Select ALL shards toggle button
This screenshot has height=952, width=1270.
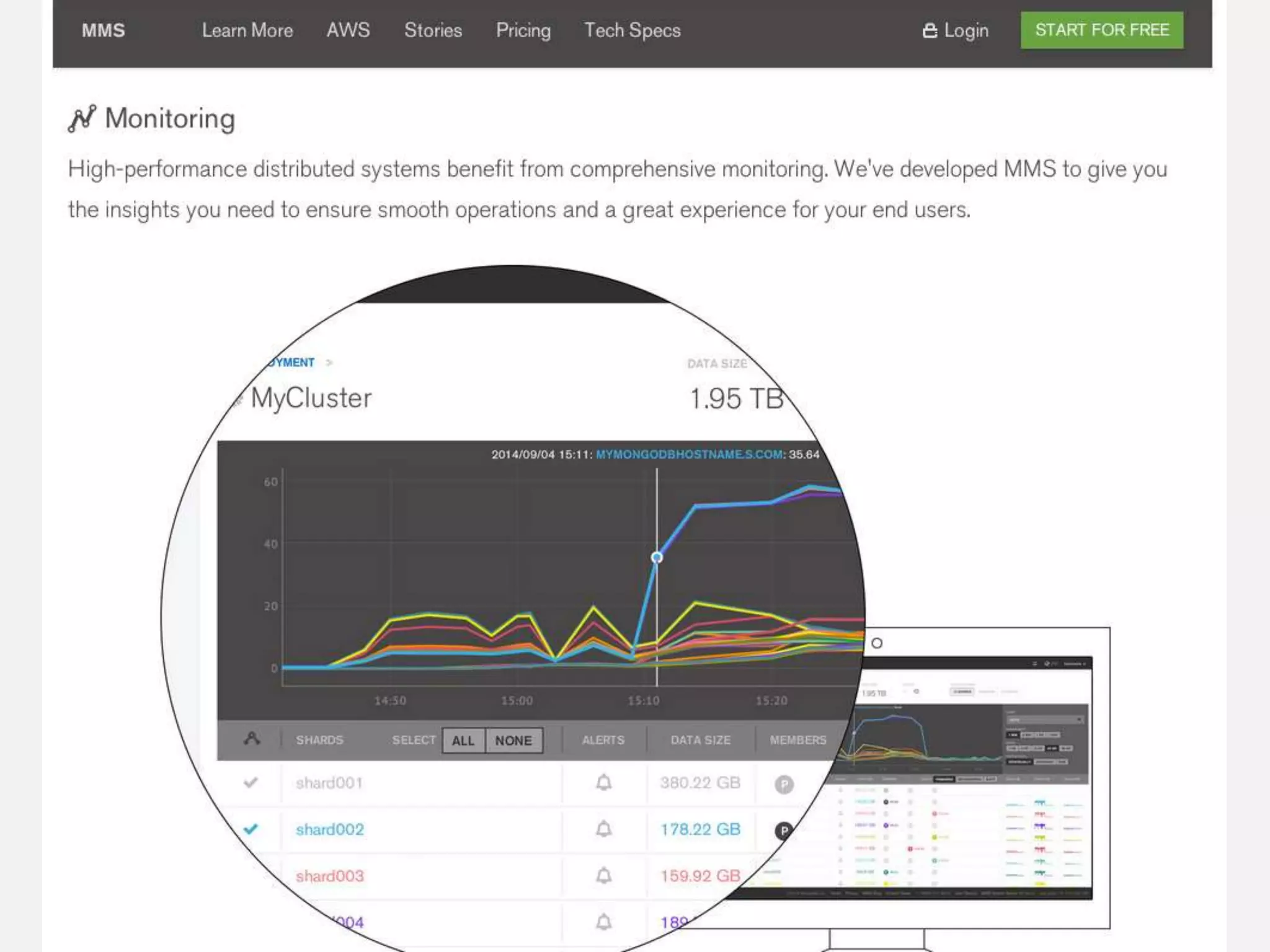[463, 741]
